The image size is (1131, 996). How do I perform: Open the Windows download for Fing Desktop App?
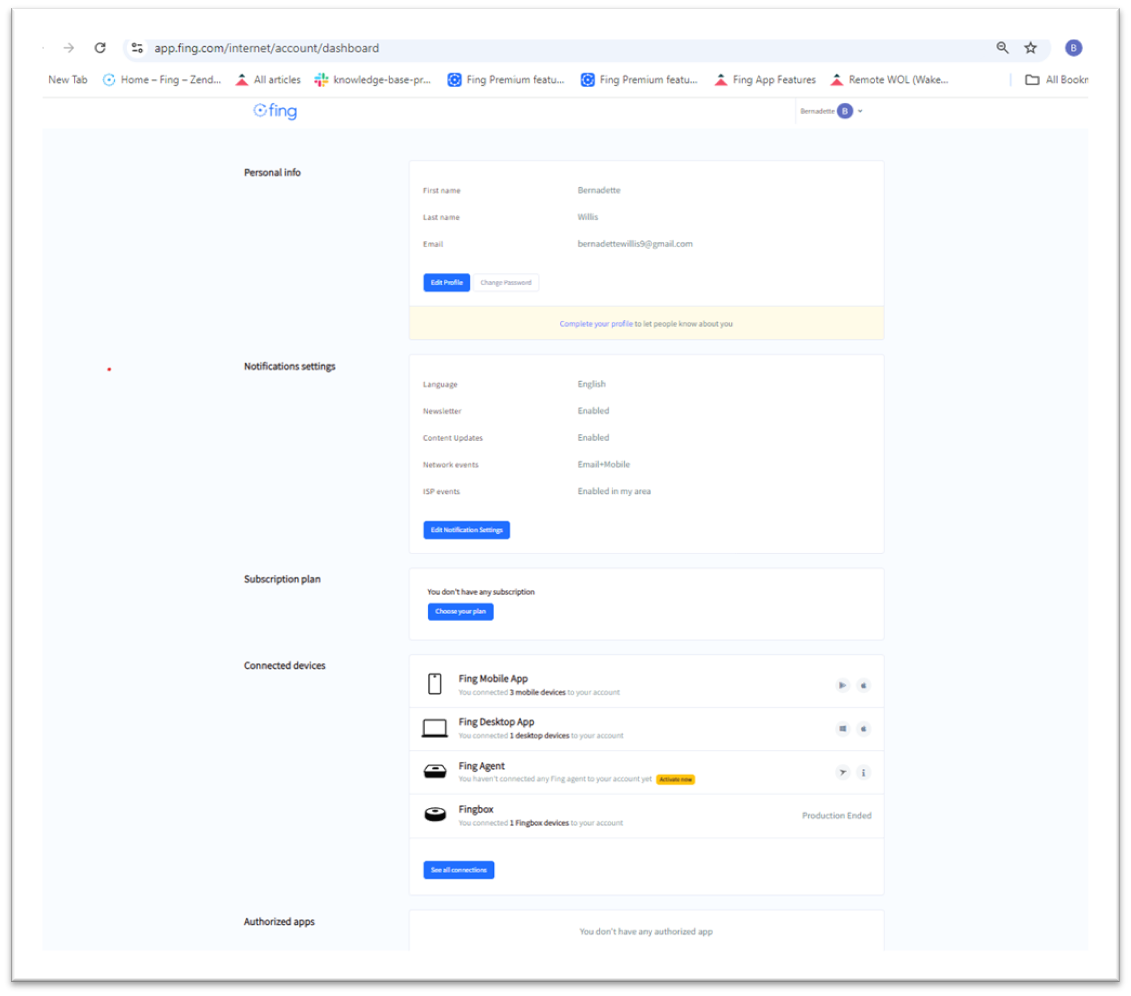[842, 728]
